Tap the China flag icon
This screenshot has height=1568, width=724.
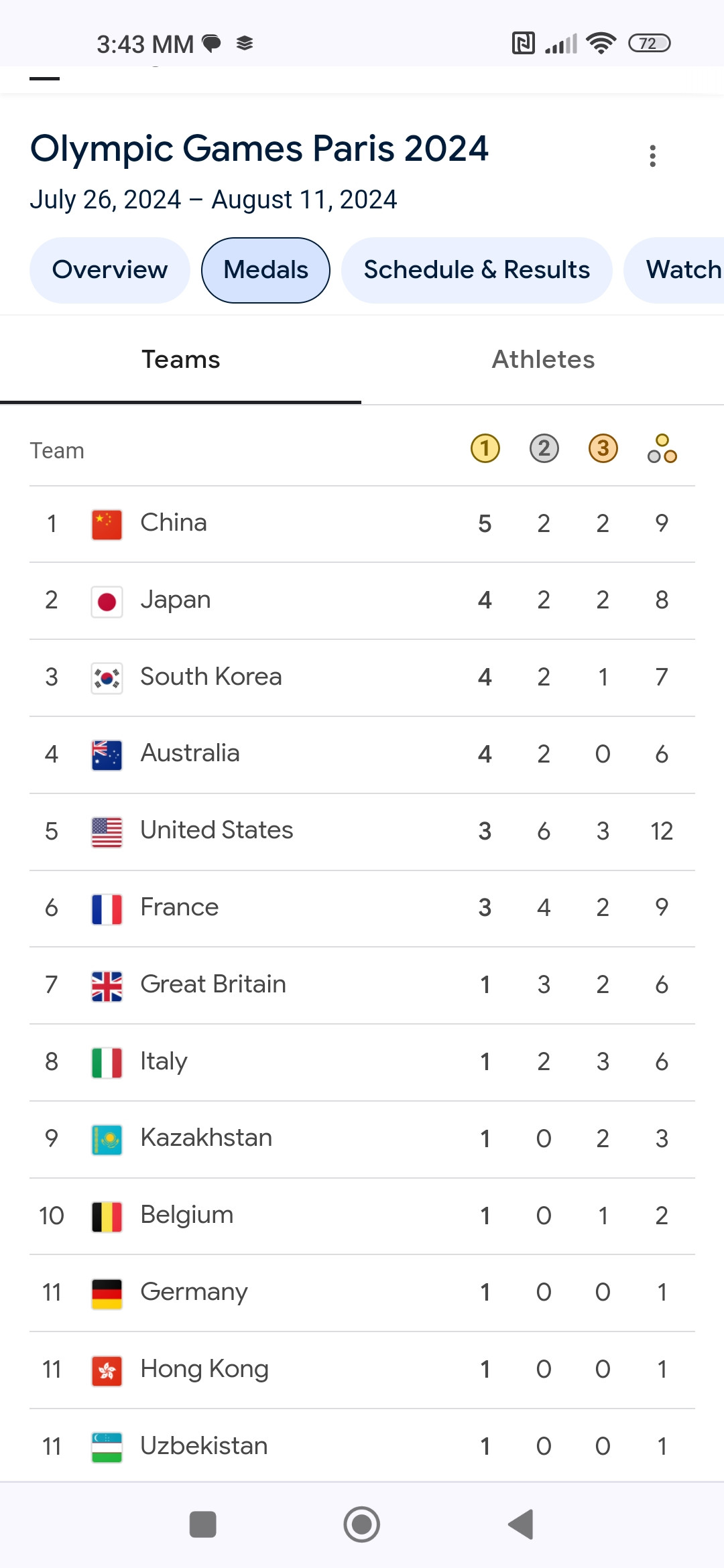click(x=107, y=524)
